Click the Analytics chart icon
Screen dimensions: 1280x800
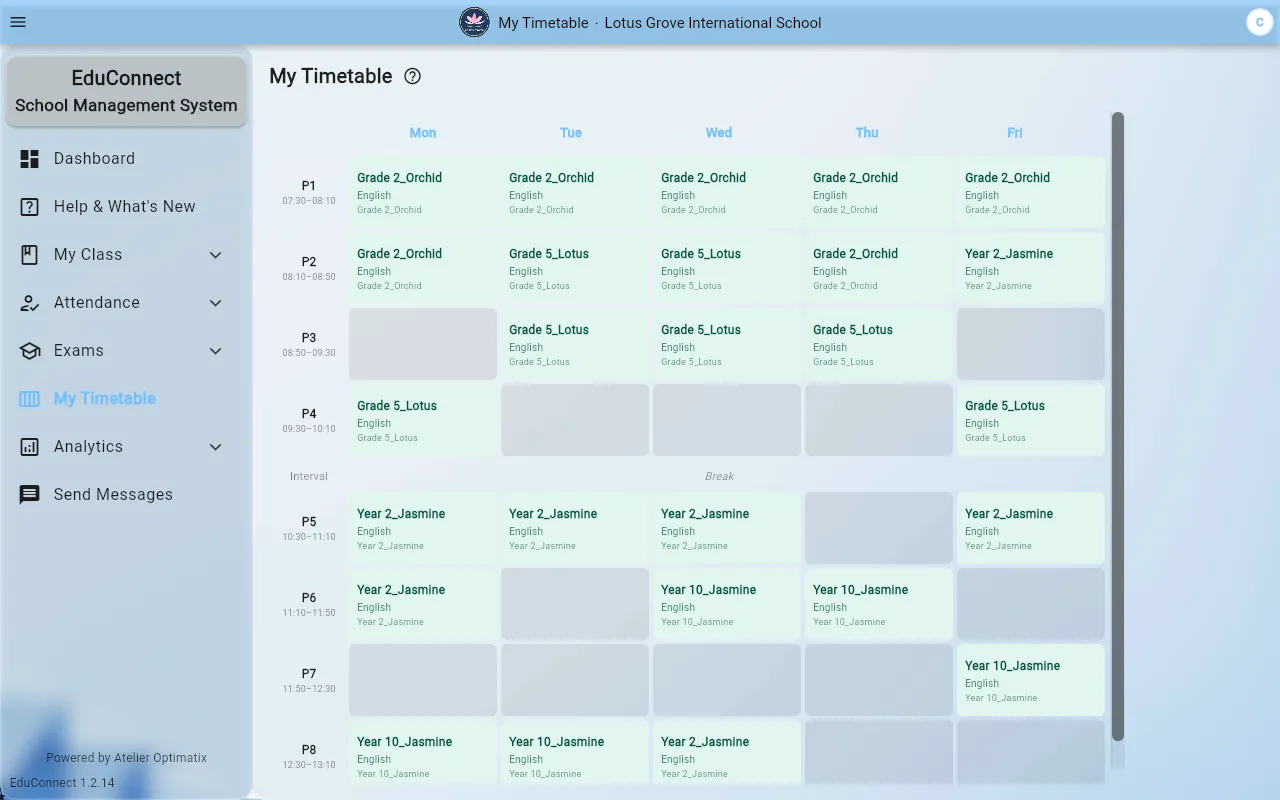(x=30, y=446)
